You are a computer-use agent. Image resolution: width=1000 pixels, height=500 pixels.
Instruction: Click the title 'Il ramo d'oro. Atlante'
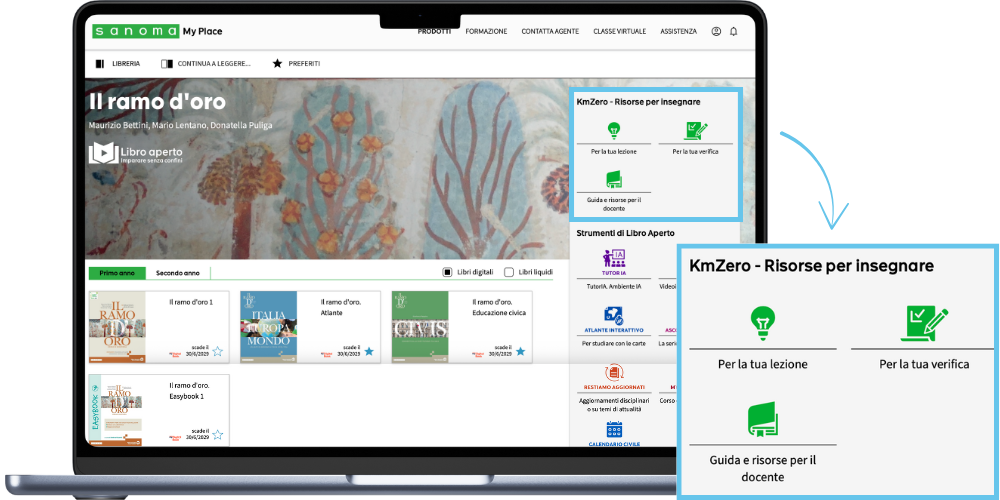click(x=341, y=307)
